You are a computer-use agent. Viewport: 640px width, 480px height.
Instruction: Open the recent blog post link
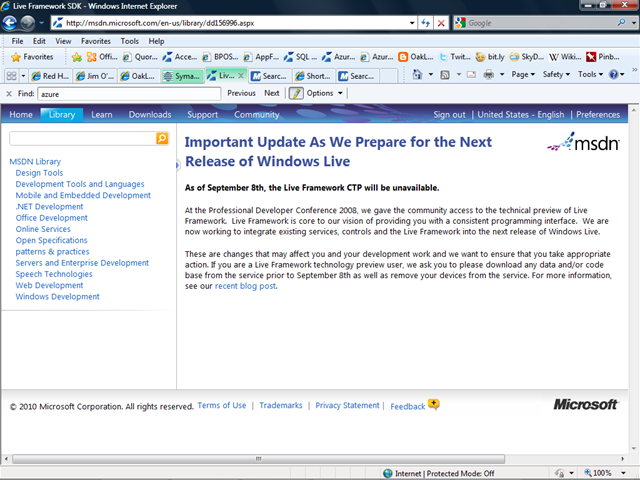(245, 286)
